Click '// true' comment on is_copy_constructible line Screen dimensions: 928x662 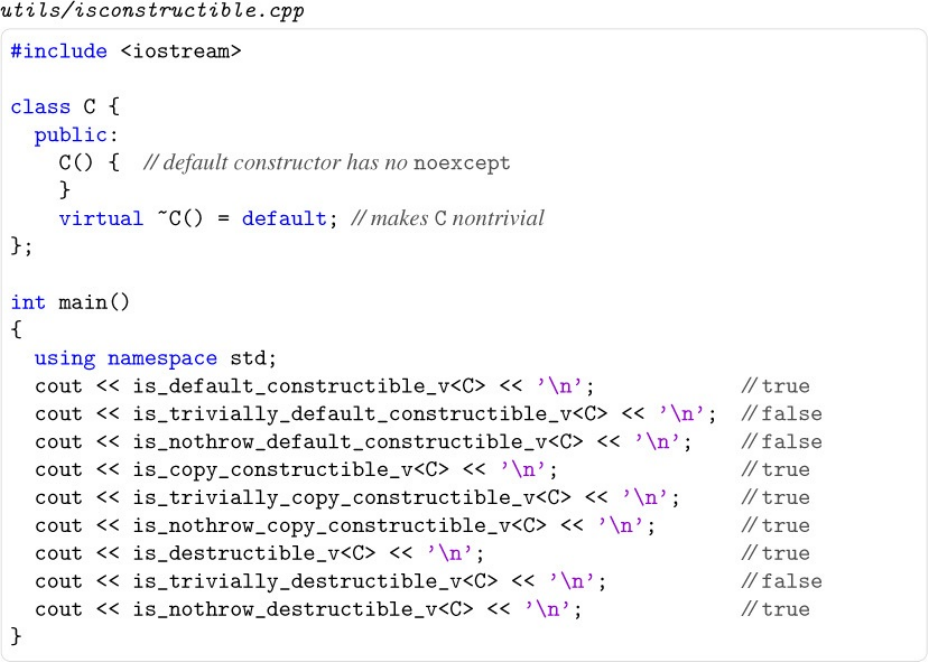(775, 470)
